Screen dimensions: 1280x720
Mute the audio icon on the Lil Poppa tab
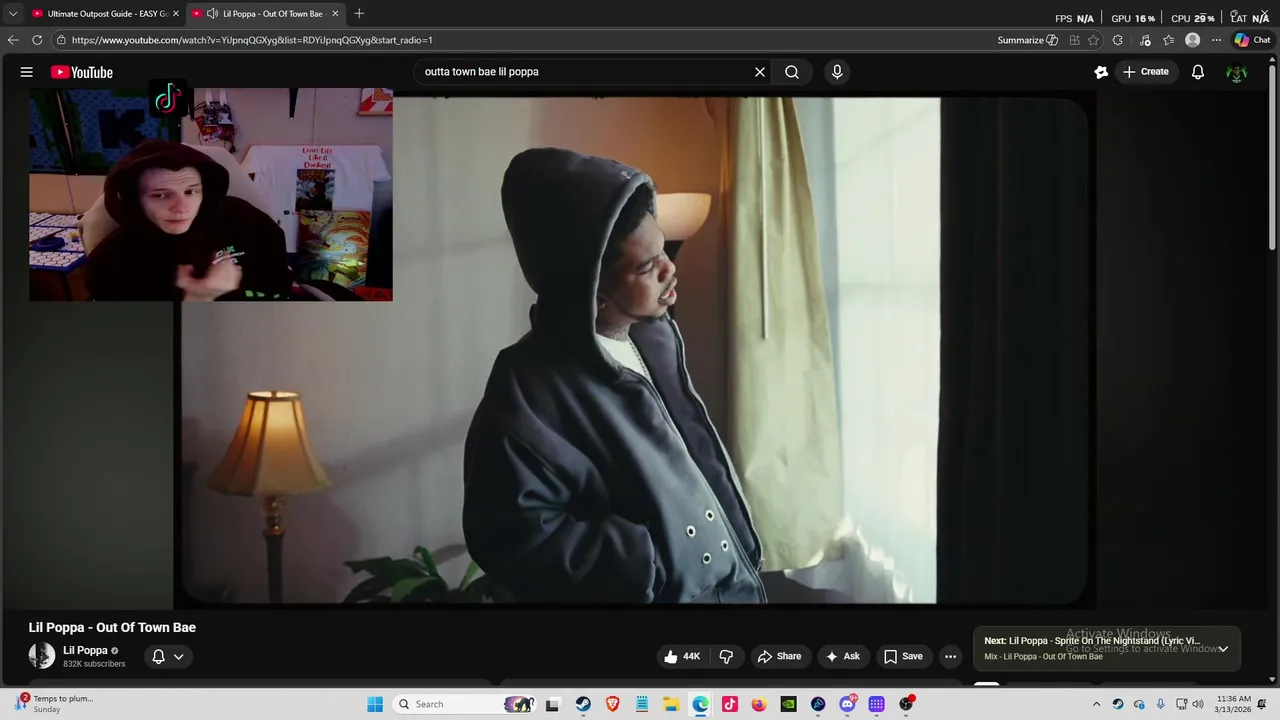pyautogui.click(x=212, y=14)
